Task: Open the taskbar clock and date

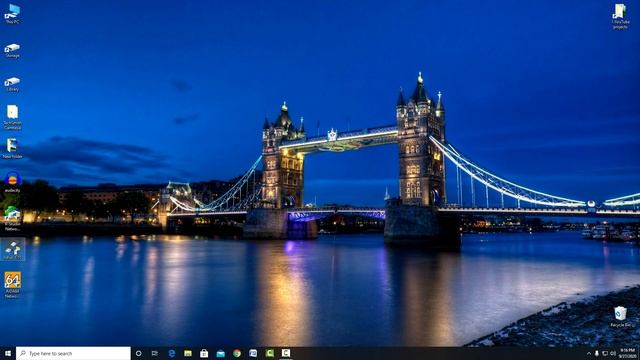Action: (x=627, y=353)
